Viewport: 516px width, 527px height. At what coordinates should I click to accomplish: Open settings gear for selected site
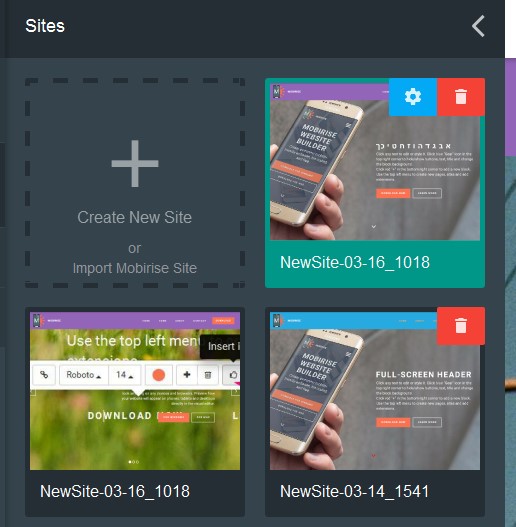tap(413, 97)
